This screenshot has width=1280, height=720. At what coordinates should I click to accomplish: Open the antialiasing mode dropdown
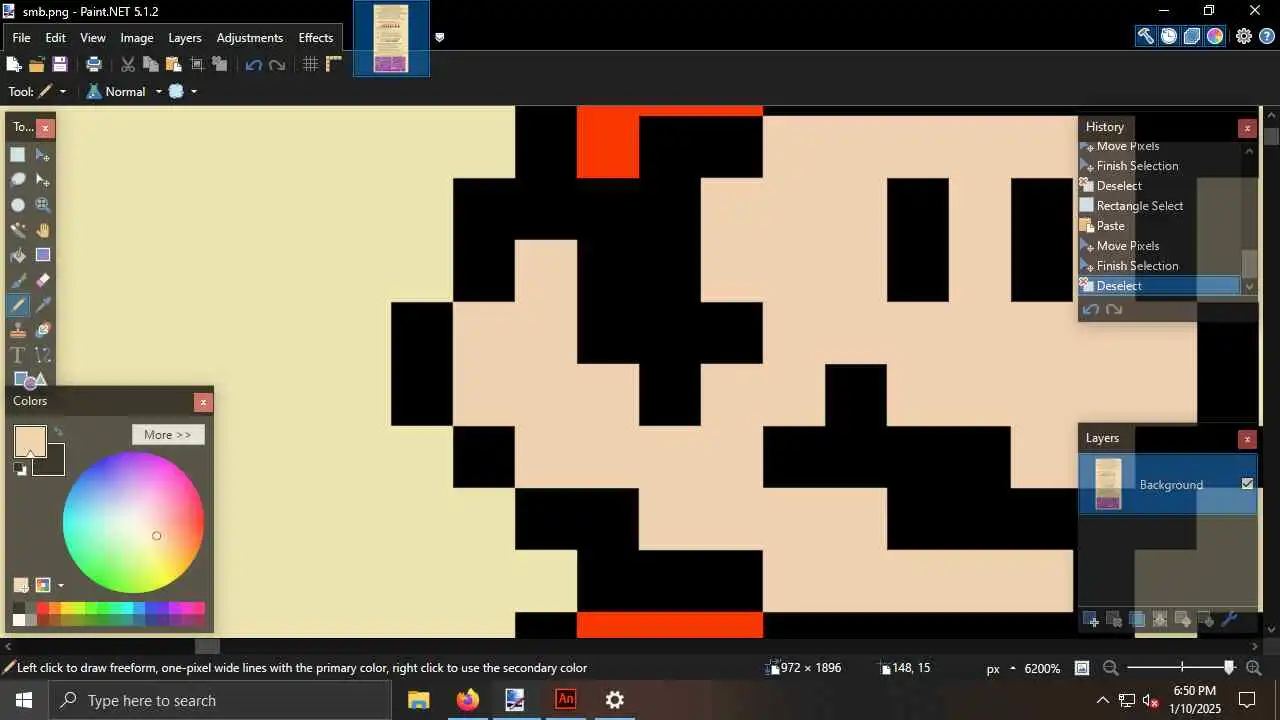point(183,91)
